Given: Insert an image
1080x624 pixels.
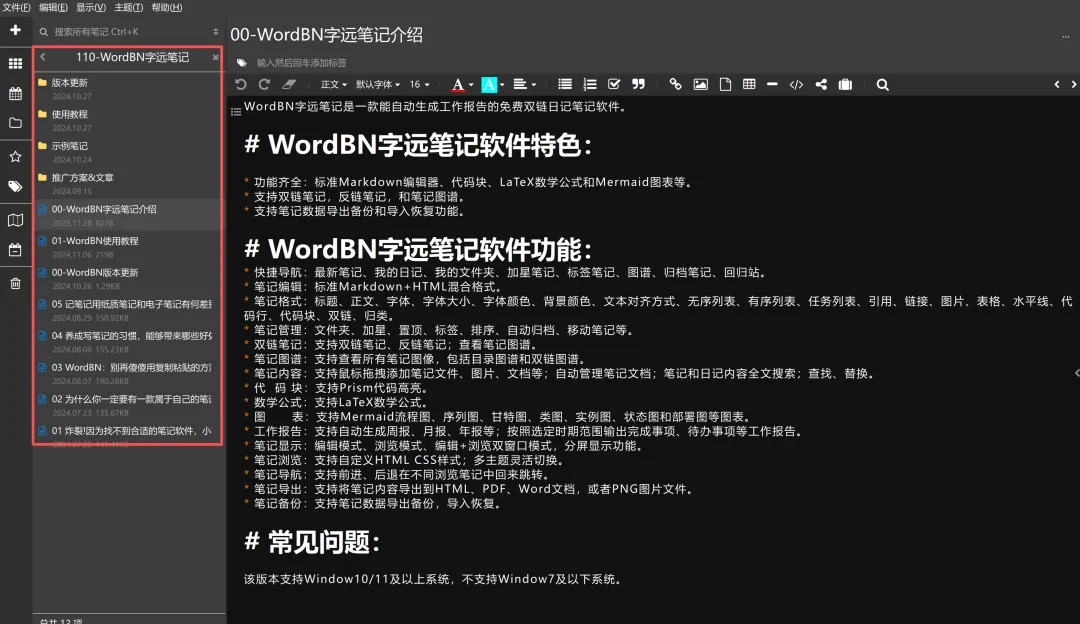Looking at the screenshot, I should coord(700,84).
